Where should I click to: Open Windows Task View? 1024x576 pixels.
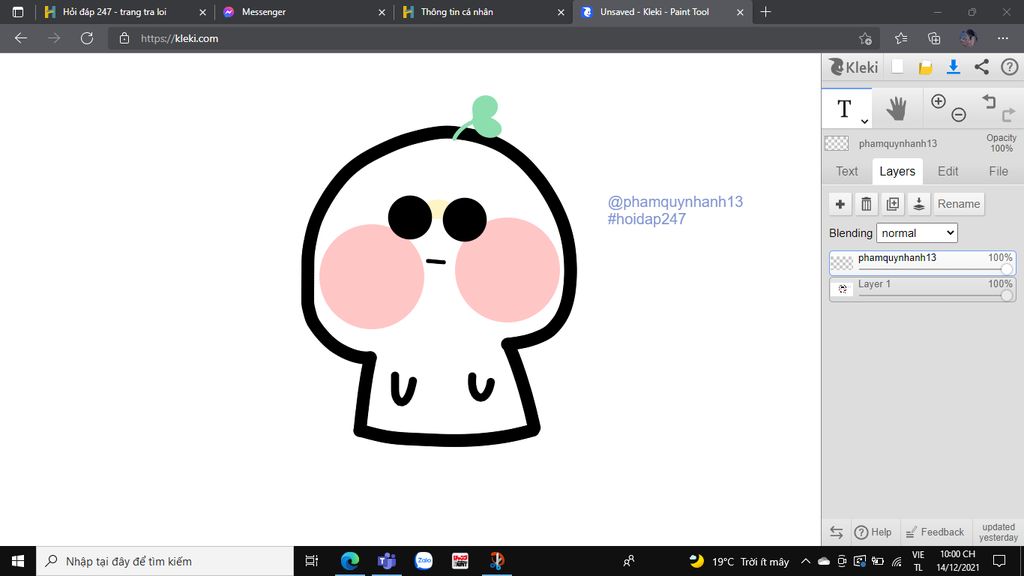[x=312, y=561]
